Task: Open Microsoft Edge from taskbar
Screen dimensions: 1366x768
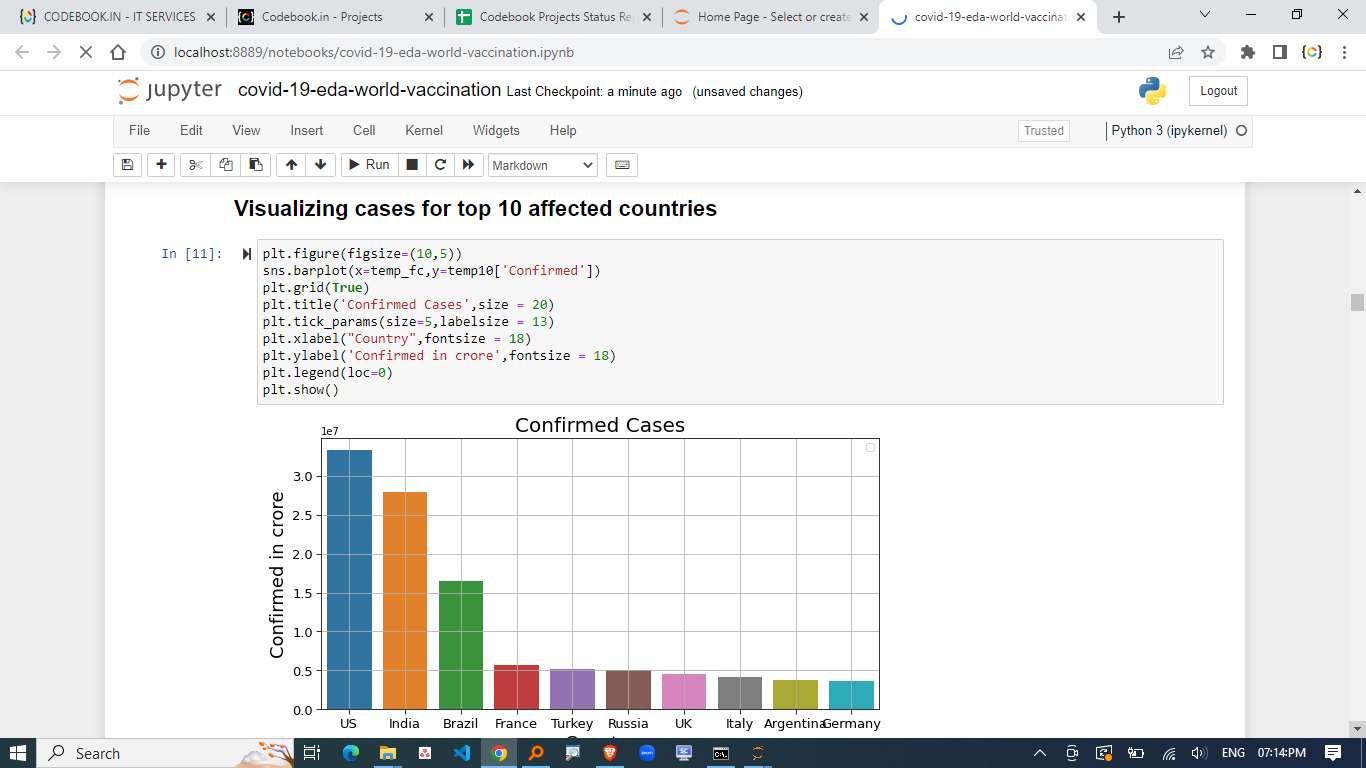Action: click(350, 753)
